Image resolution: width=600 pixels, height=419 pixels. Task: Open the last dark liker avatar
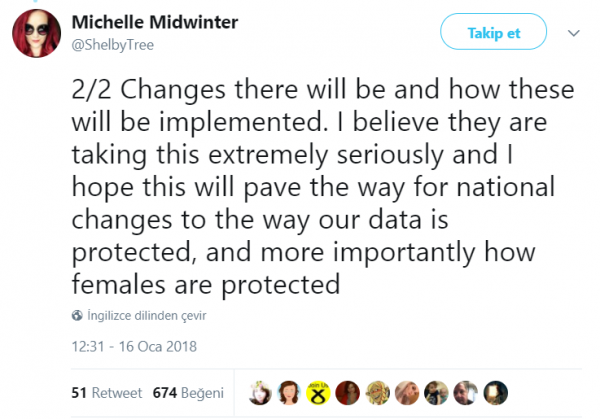[496, 393]
